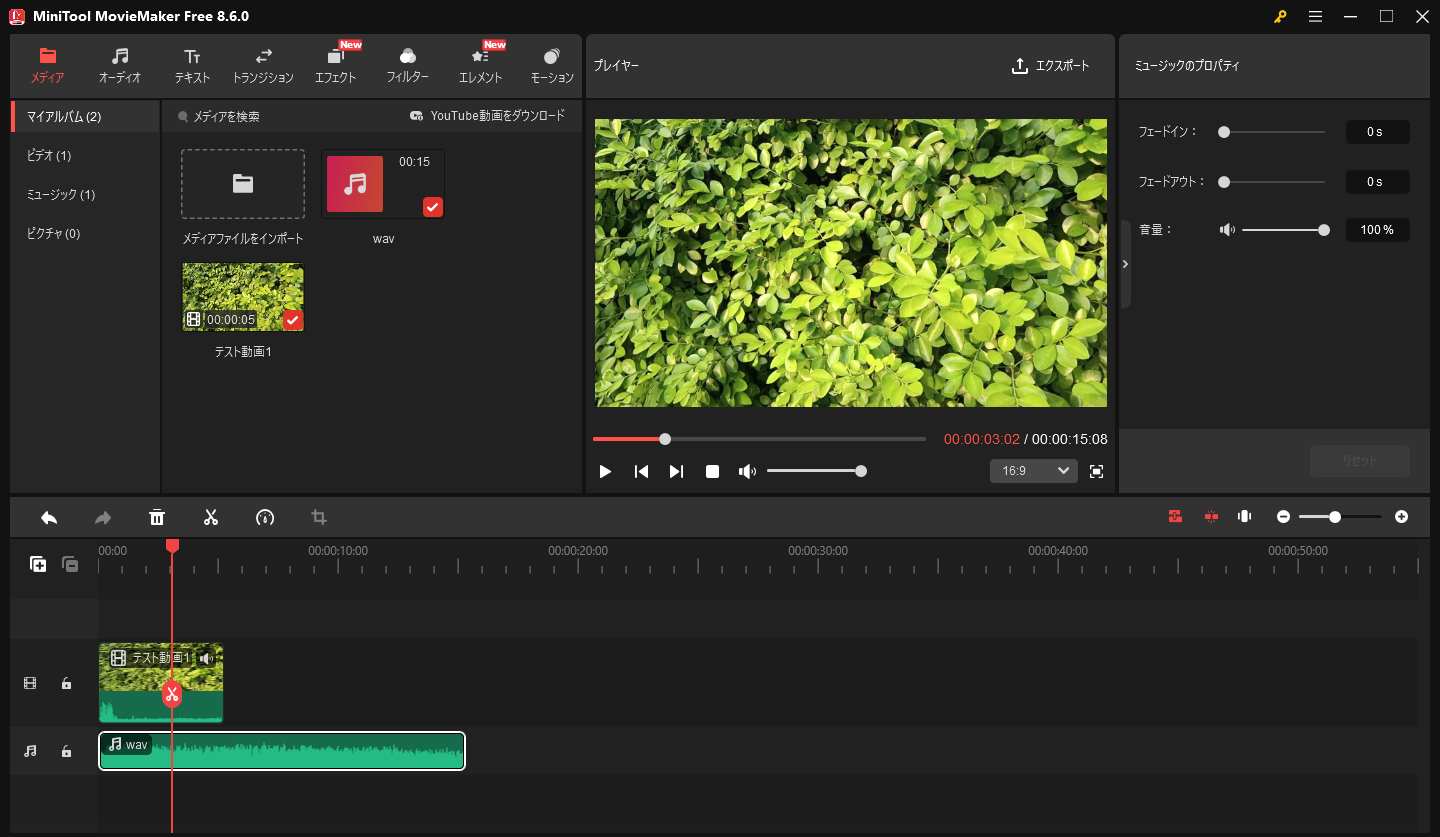1440x837 pixels.
Task: Toggle the checkmark on the wav media item
Action: (x=432, y=207)
